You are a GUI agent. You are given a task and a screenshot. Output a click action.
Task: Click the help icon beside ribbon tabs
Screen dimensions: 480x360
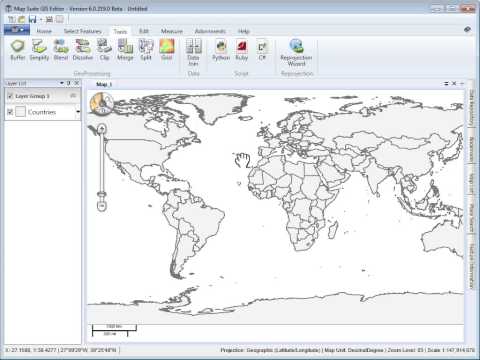(x=467, y=30)
